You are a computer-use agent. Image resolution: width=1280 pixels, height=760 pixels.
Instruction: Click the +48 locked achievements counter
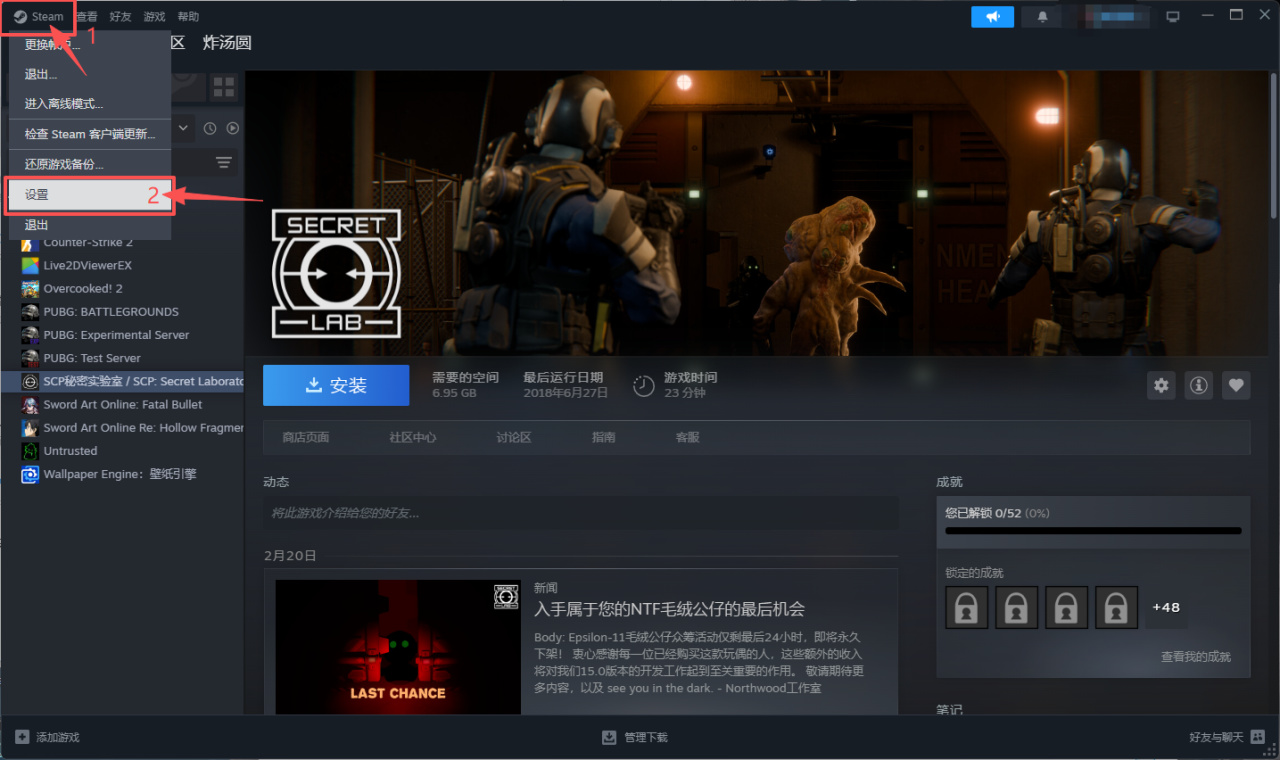pyautogui.click(x=1166, y=607)
